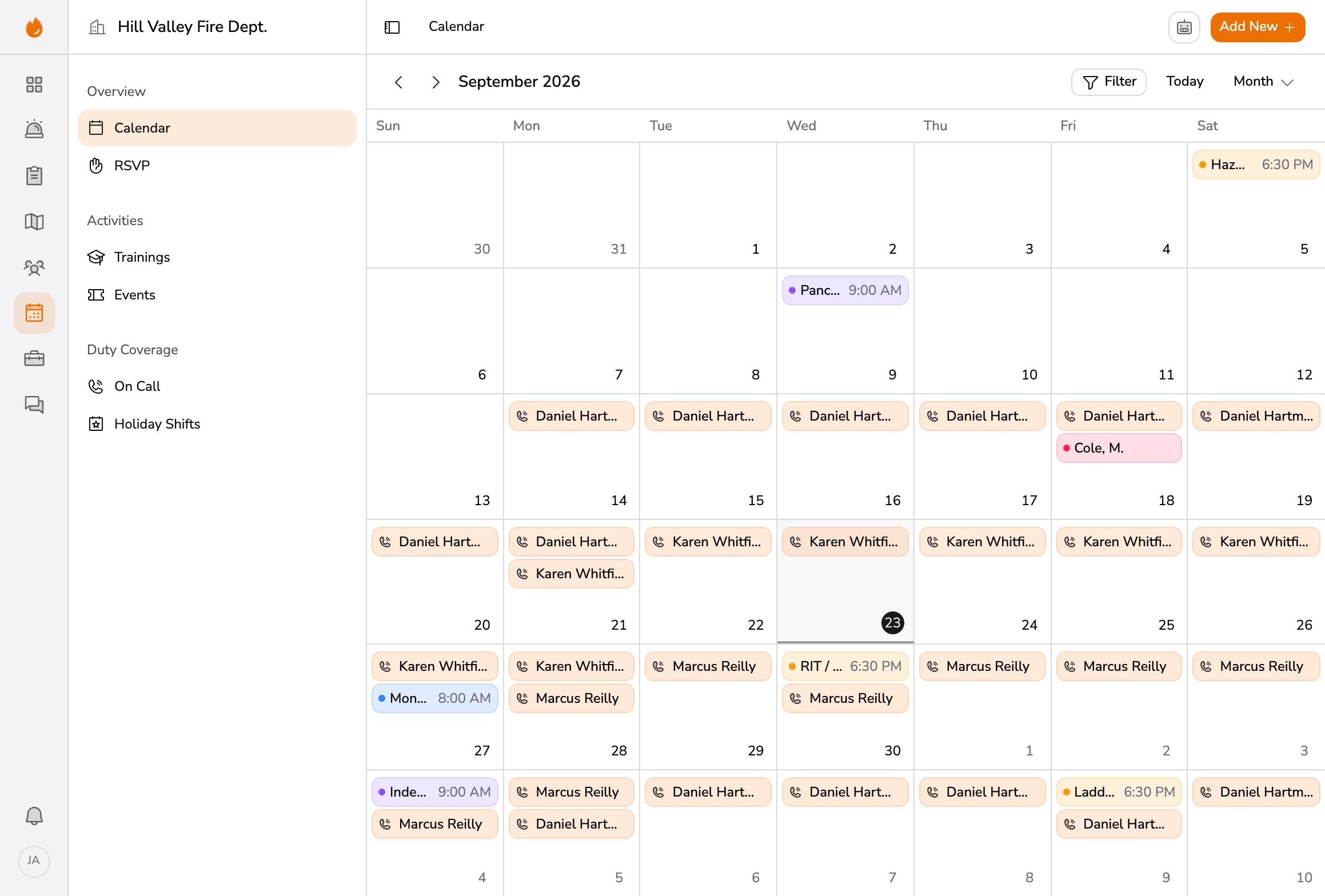Open Daniel Hartm shift on Sept 19

1256,416
